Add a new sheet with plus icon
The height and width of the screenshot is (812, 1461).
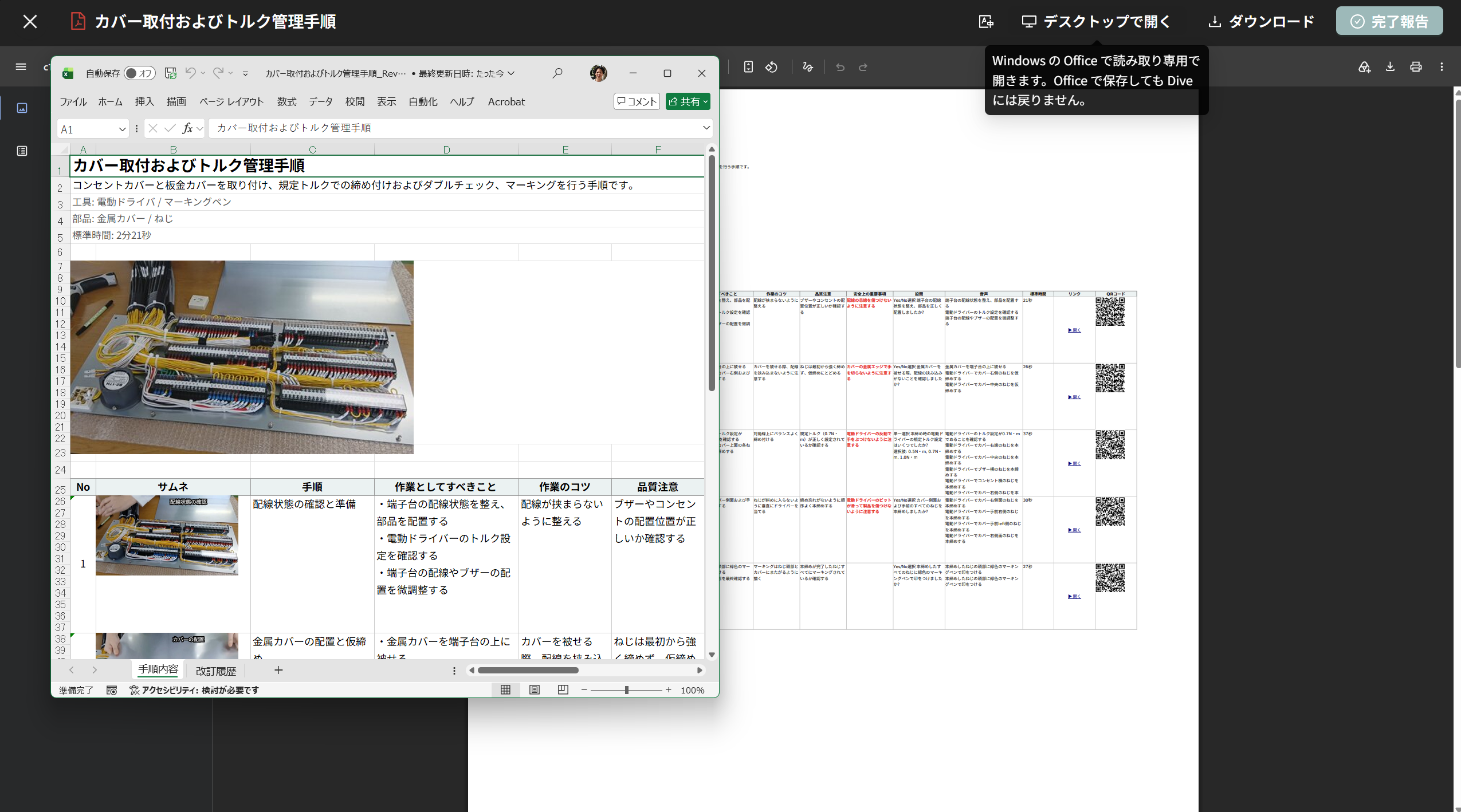pyautogui.click(x=278, y=670)
